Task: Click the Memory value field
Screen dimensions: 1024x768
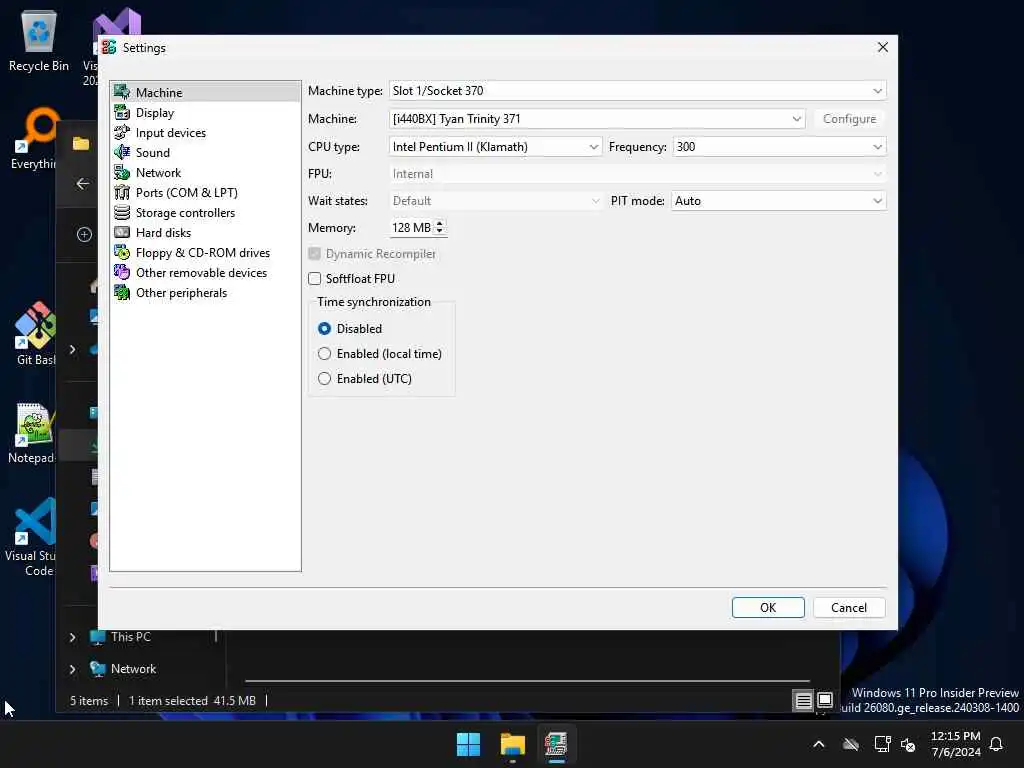Action: pos(411,228)
